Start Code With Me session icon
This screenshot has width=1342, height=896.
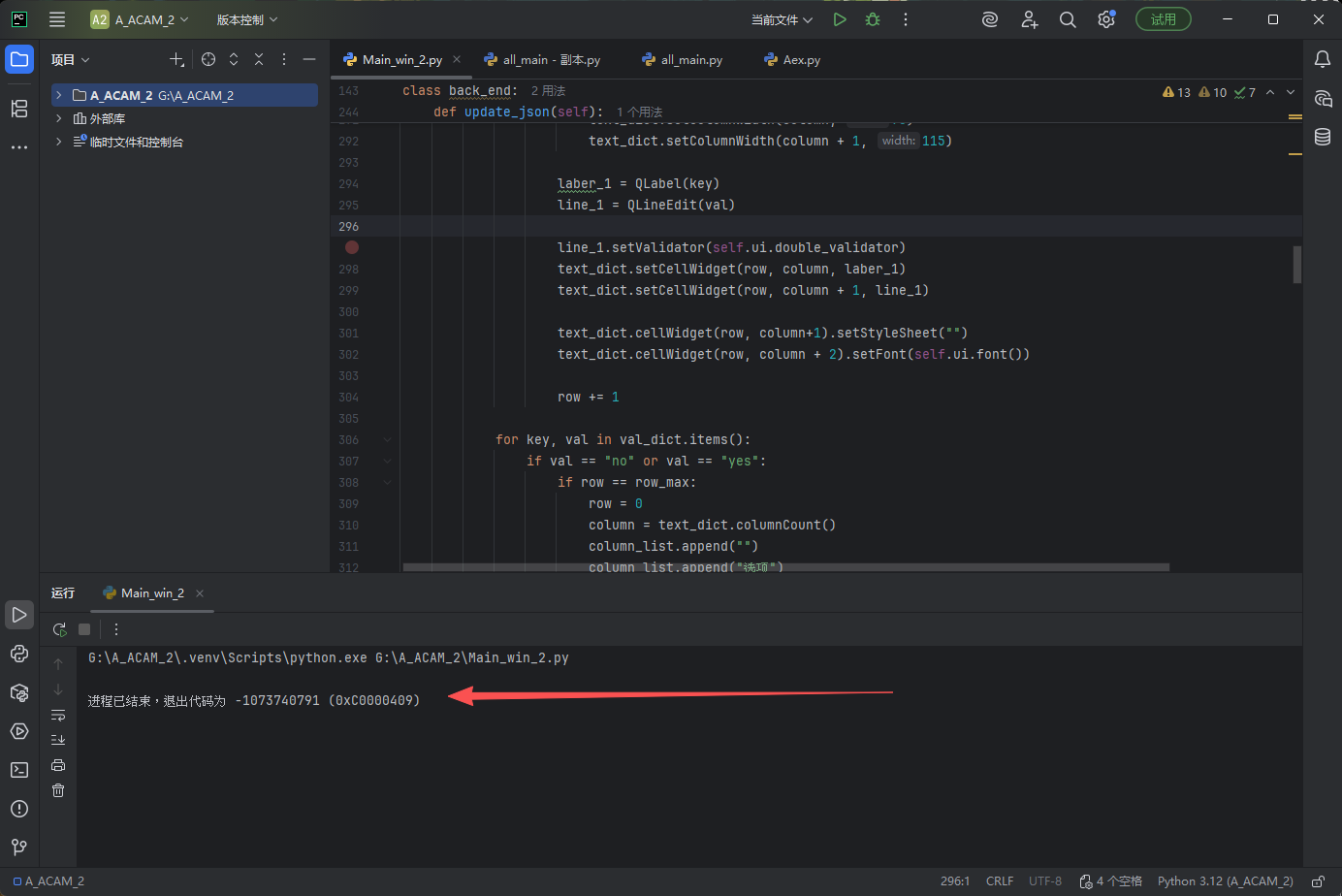[1029, 18]
